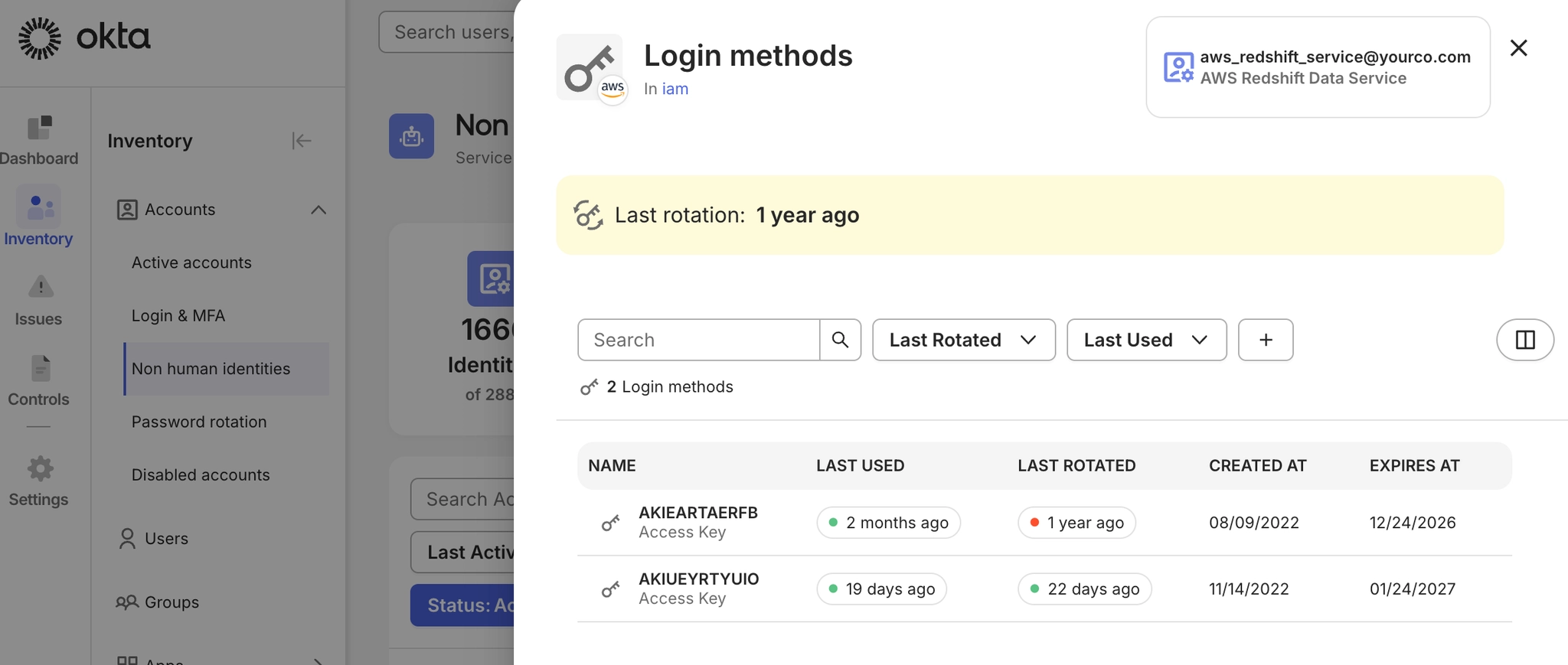Open the Dashboard section icon

tap(40, 129)
